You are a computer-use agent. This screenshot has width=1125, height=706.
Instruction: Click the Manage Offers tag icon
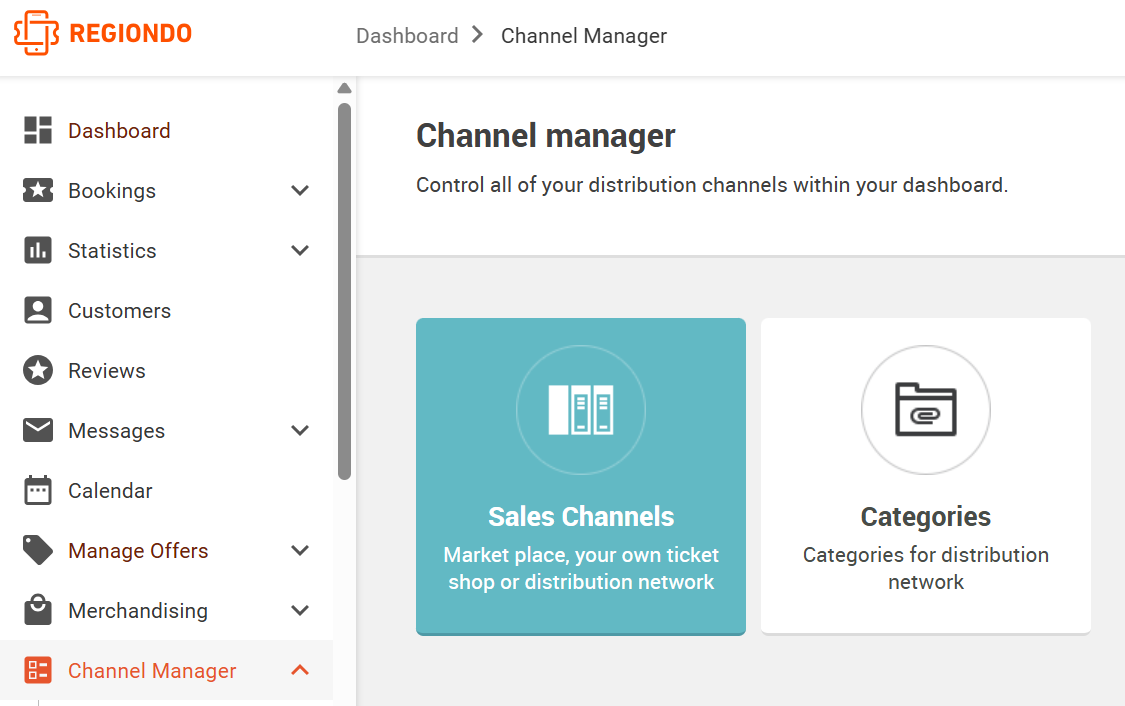(38, 550)
